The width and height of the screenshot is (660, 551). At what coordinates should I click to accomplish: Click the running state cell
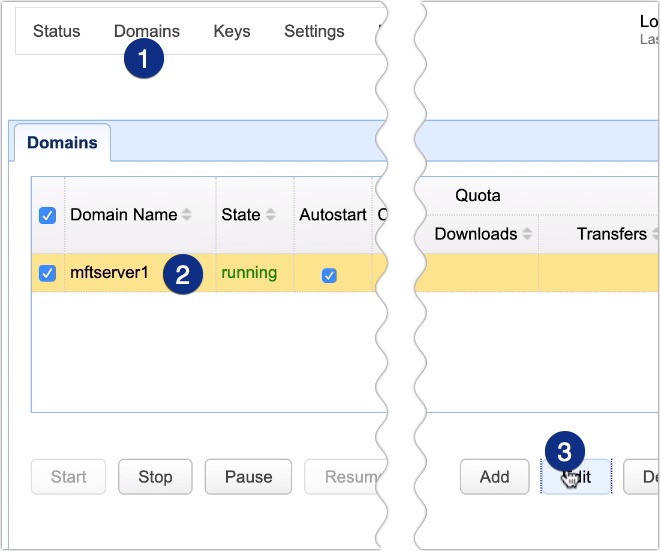(x=249, y=273)
